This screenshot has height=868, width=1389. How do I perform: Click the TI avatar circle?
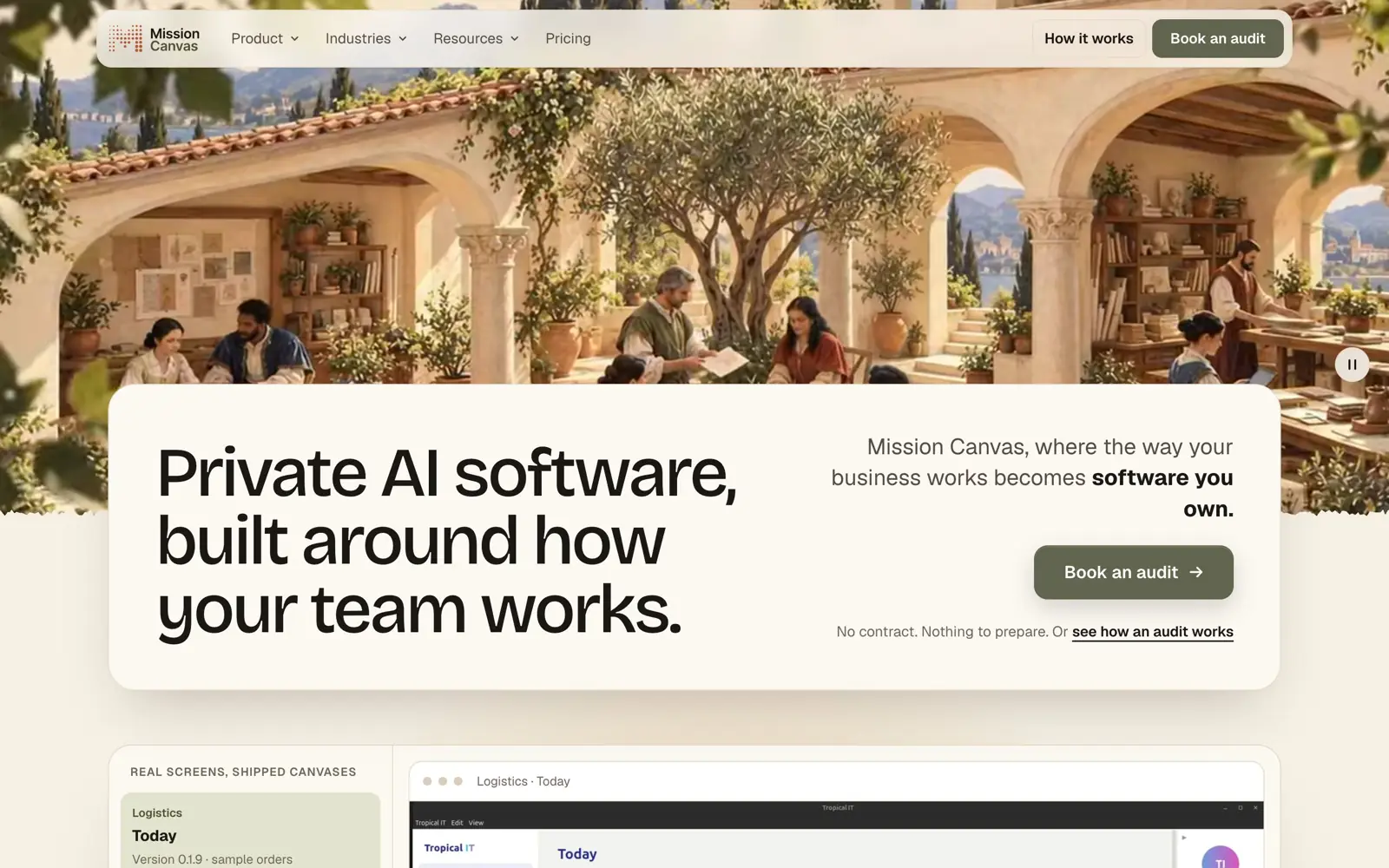(x=1220, y=858)
